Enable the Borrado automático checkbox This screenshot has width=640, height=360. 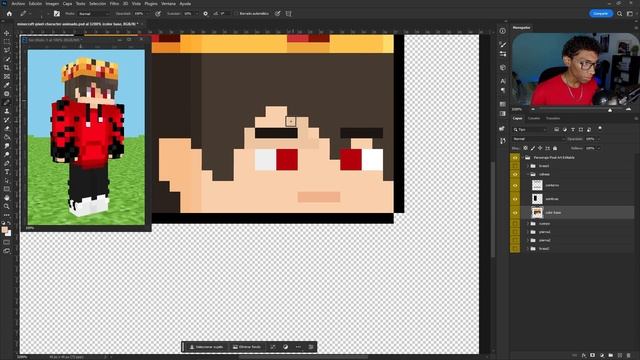[236, 13]
